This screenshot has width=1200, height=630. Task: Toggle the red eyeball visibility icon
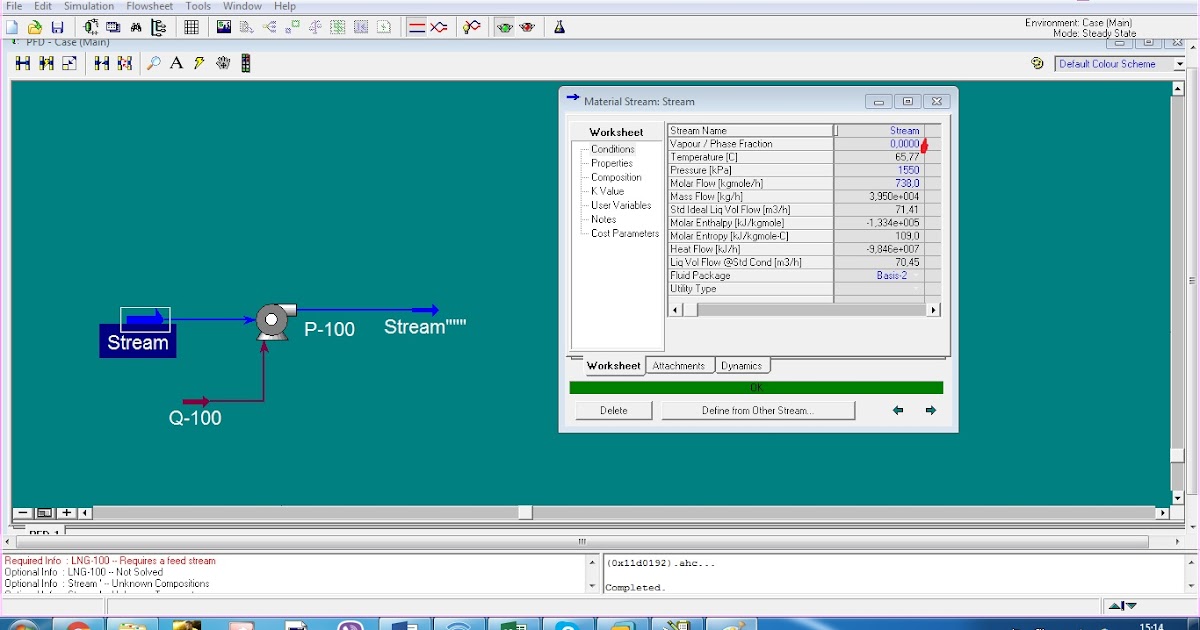coord(527,27)
